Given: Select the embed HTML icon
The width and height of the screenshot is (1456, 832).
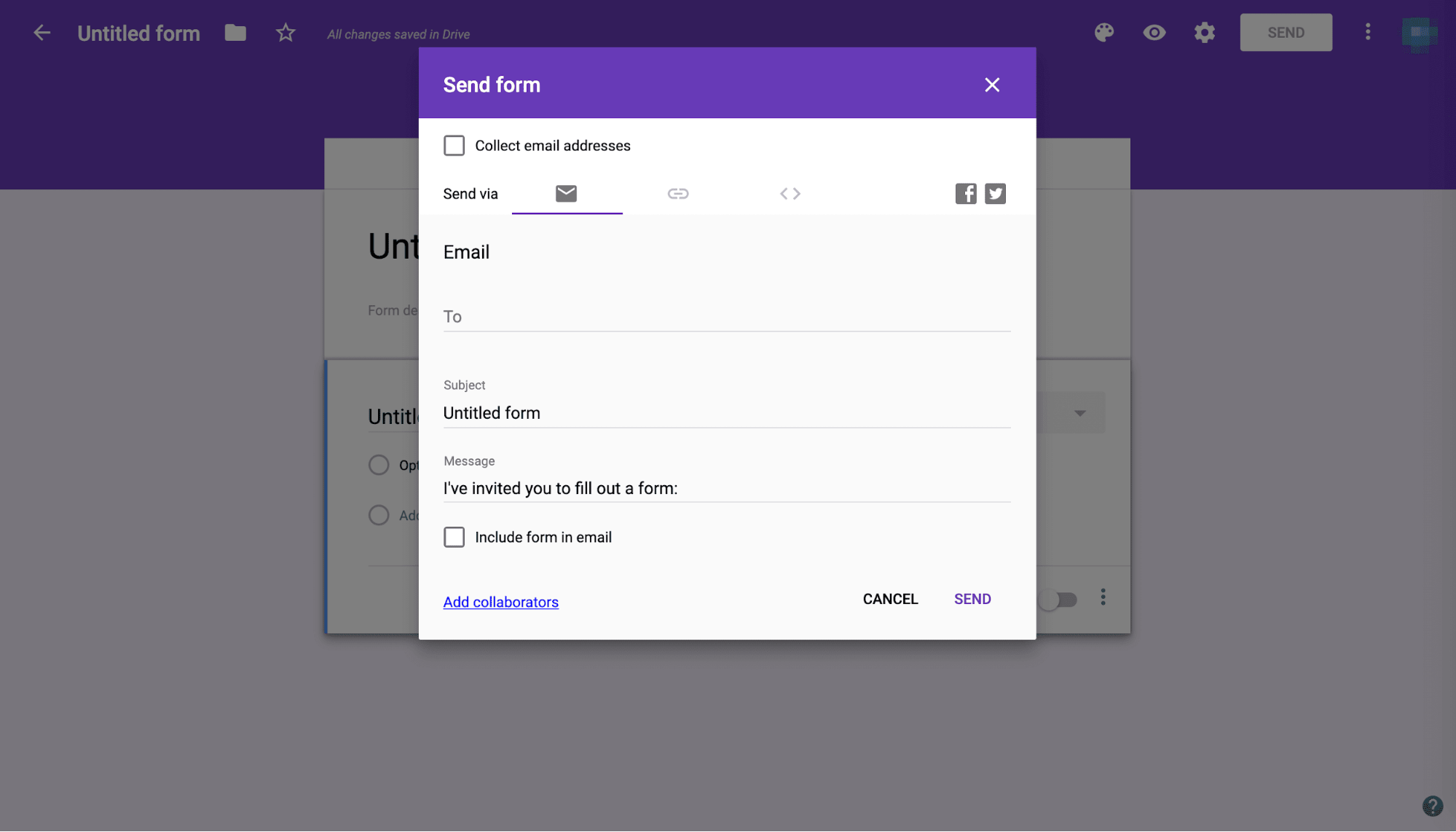Looking at the screenshot, I should pyautogui.click(x=789, y=192).
